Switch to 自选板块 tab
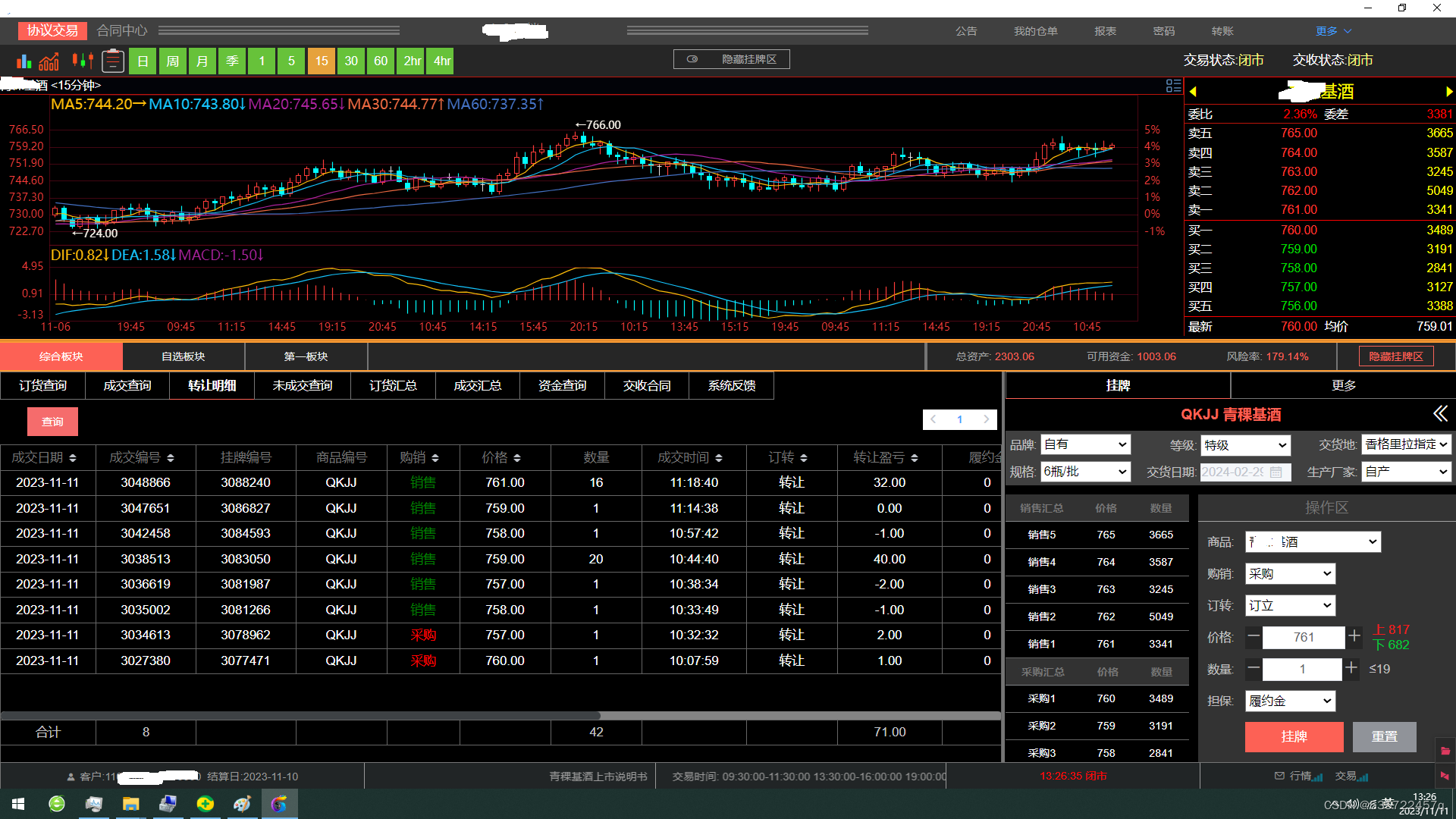1456x819 pixels. coord(184,356)
